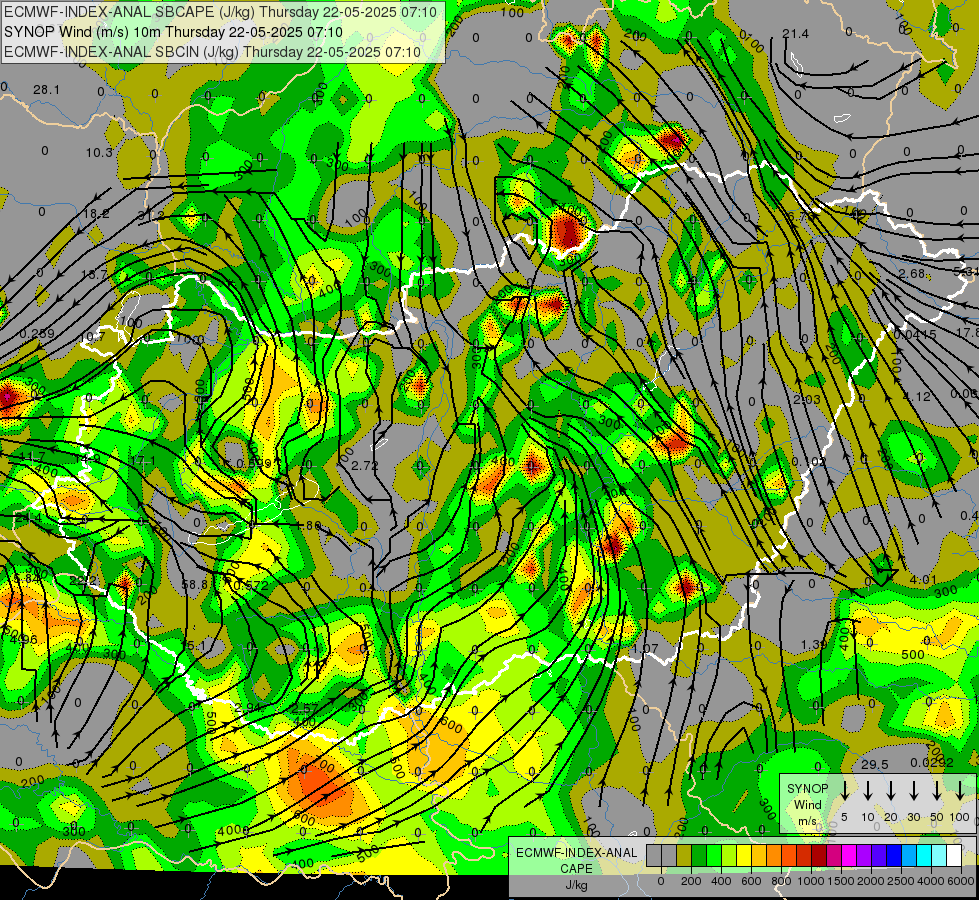Click the map value '0.572'

250,585
